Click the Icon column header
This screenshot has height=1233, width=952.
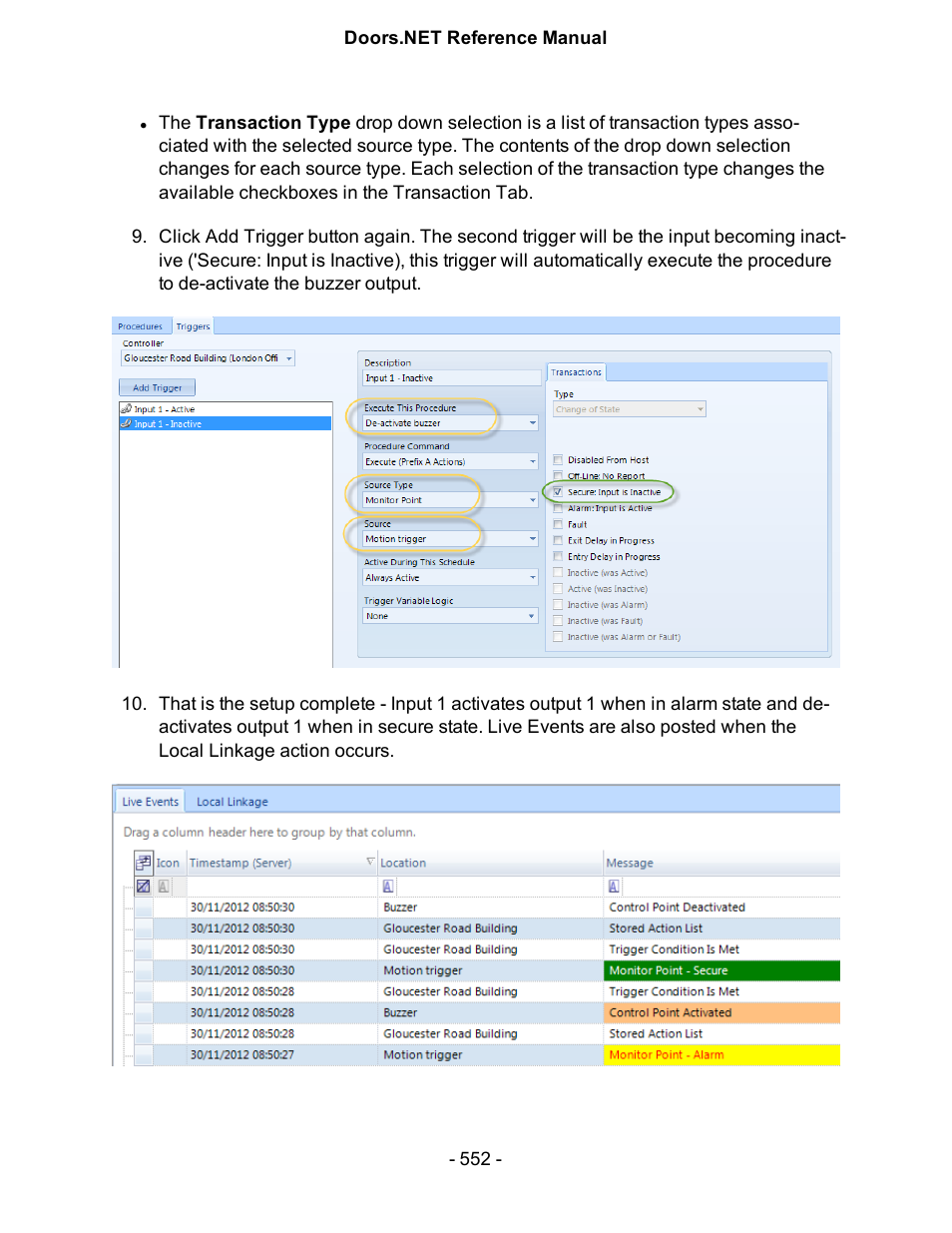point(168,863)
